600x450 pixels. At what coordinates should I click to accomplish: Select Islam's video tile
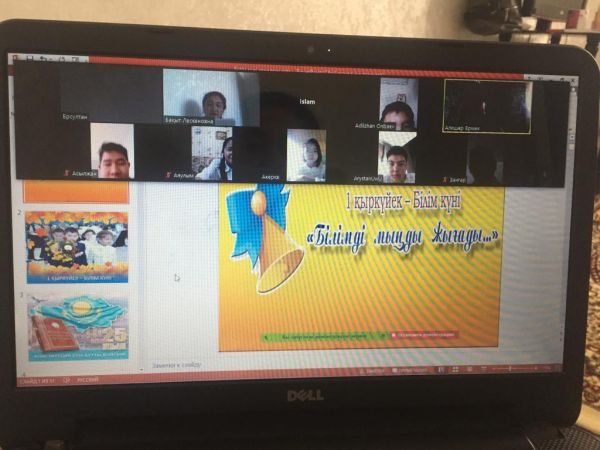308,102
